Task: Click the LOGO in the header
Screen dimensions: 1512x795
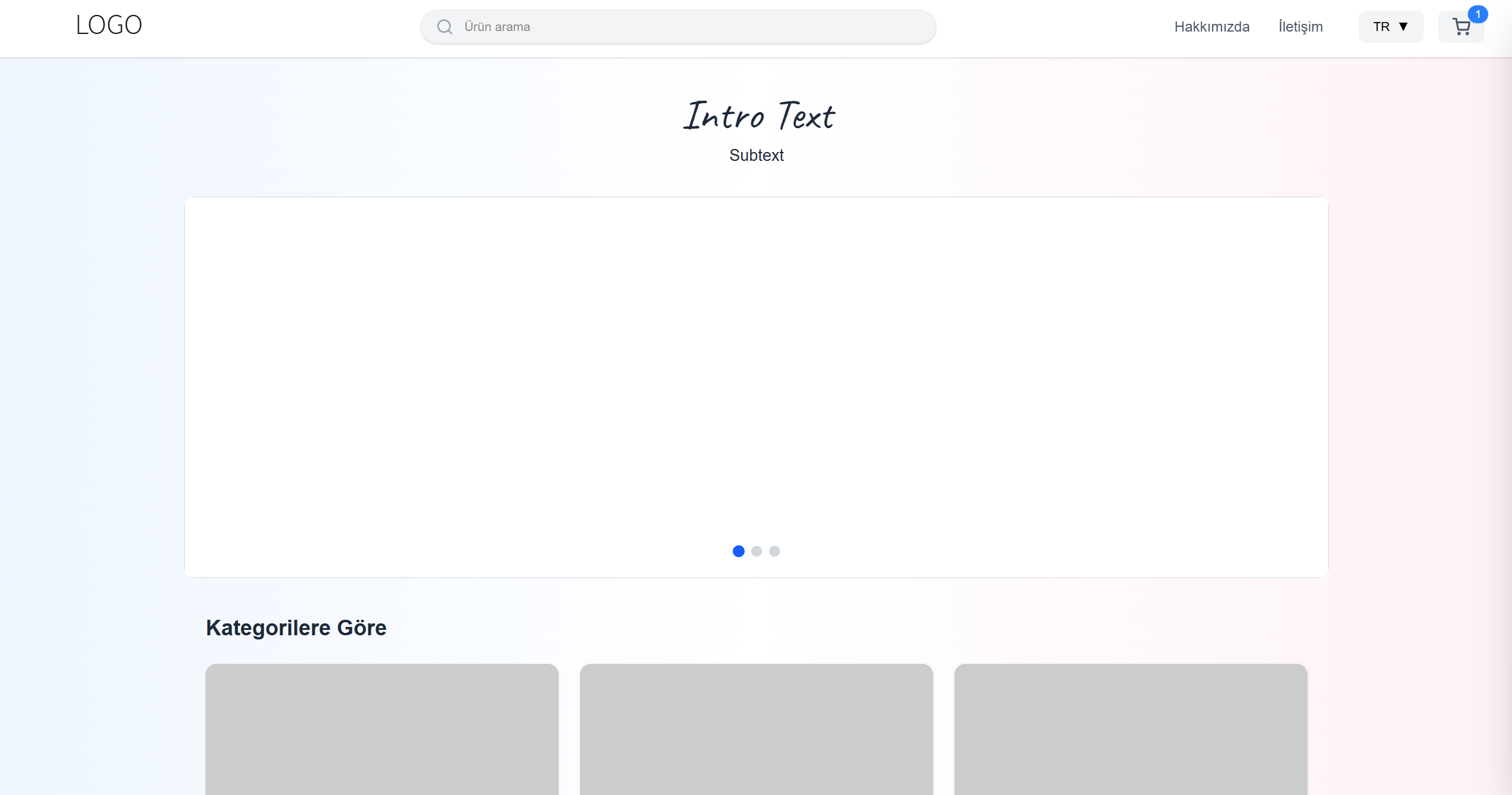Action: pos(109,25)
